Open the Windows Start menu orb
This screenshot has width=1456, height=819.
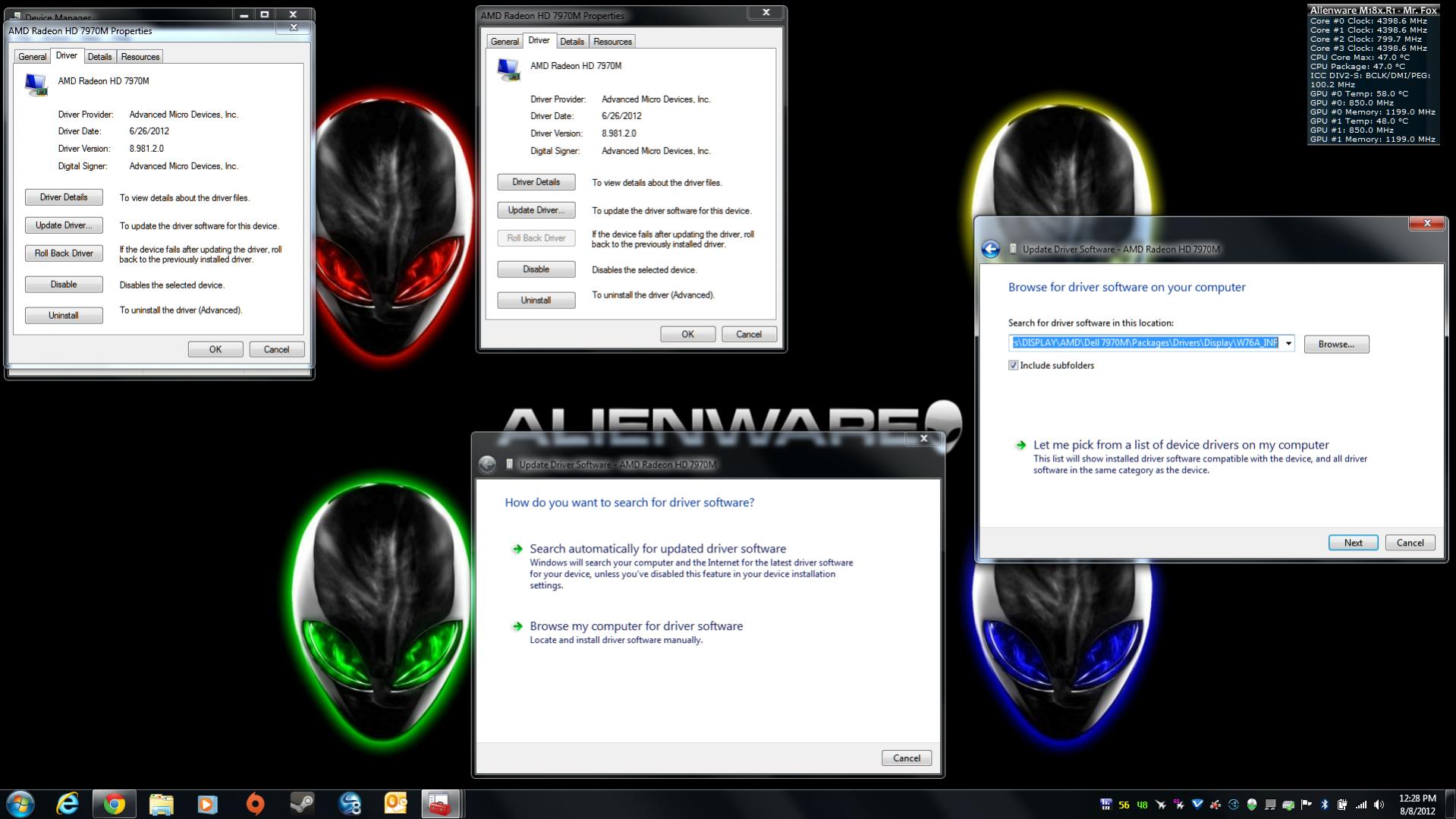point(20,804)
